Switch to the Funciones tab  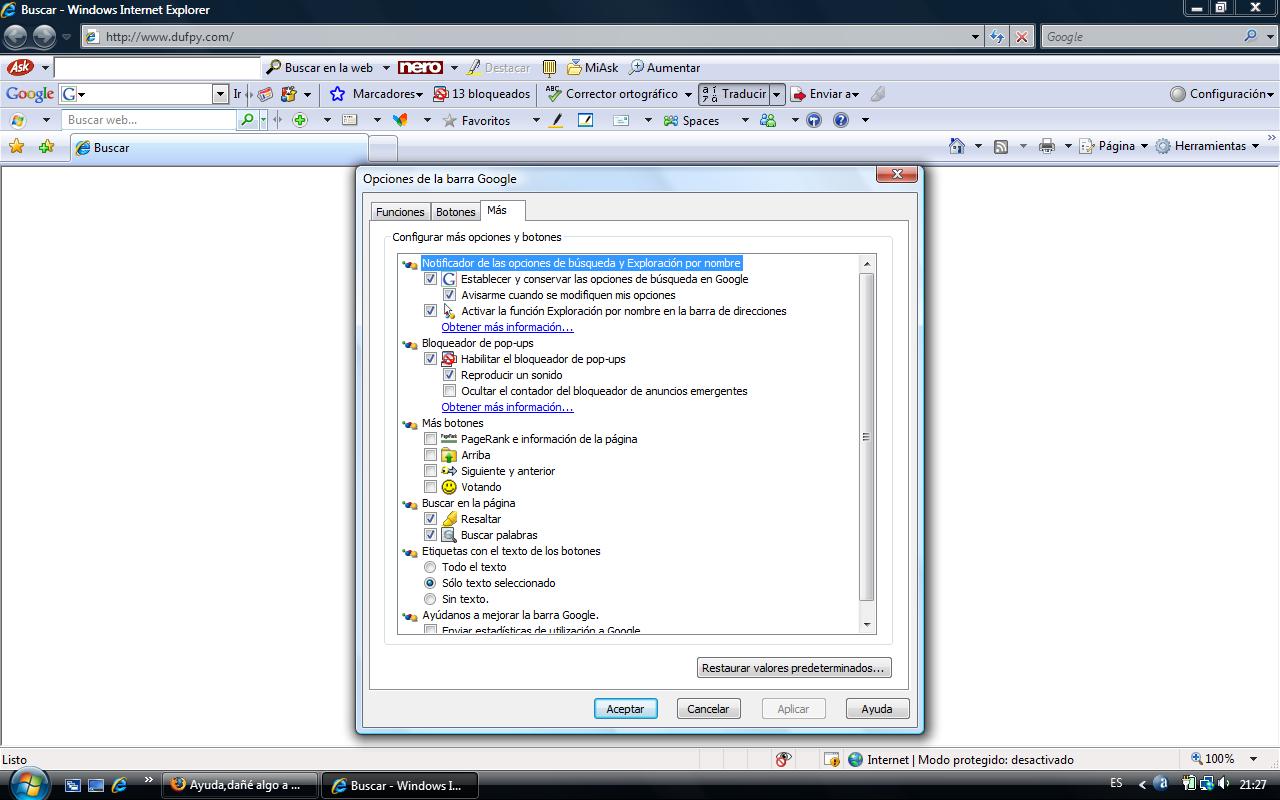click(400, 212)
